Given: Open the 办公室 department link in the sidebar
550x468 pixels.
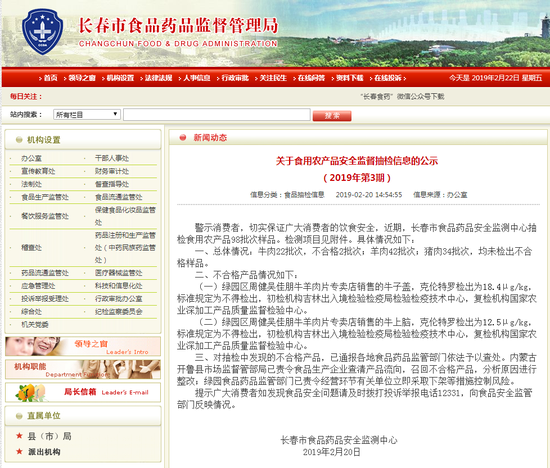Looking at the screenshot, I should [32, 159].
